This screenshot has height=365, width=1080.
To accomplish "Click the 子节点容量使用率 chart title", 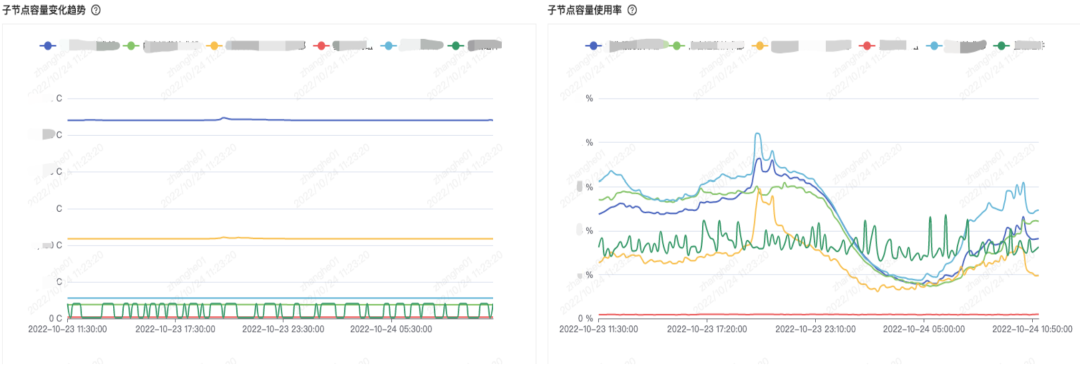I will click(585, 11).
